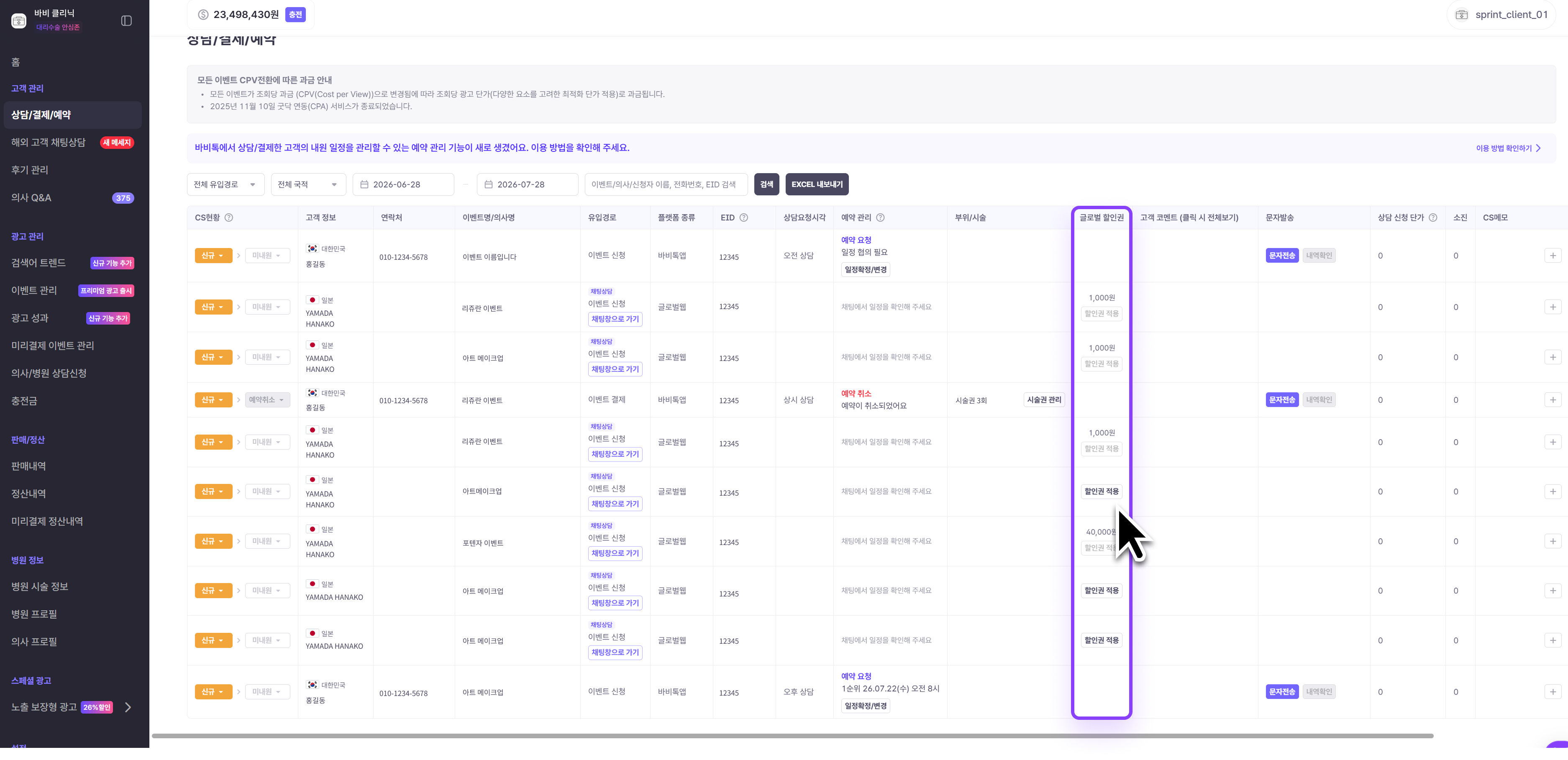The image size is (1568, 760).
Task: Click the 충전 button next to the balance
Action: point(295,15)
